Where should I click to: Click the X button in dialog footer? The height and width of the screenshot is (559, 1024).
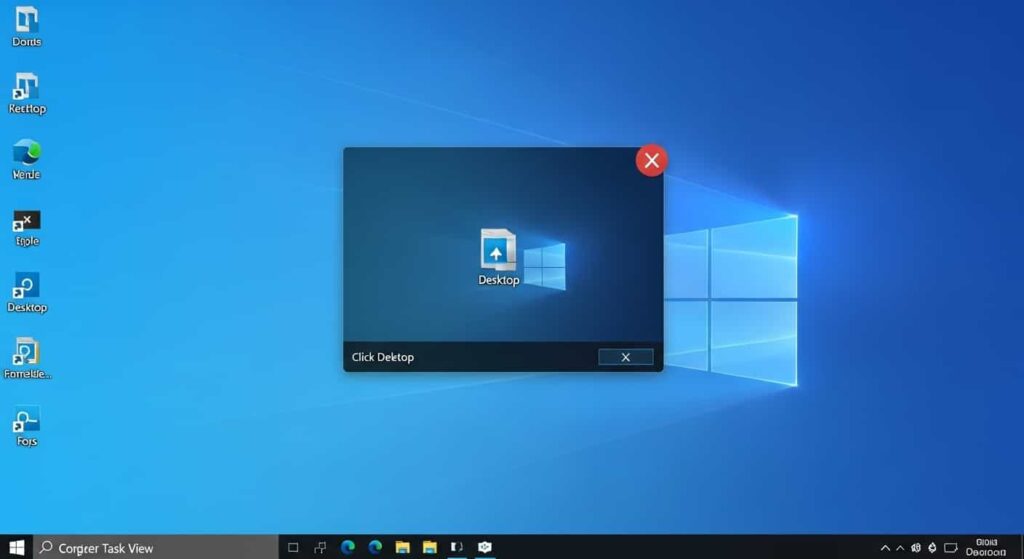(626, 357)
